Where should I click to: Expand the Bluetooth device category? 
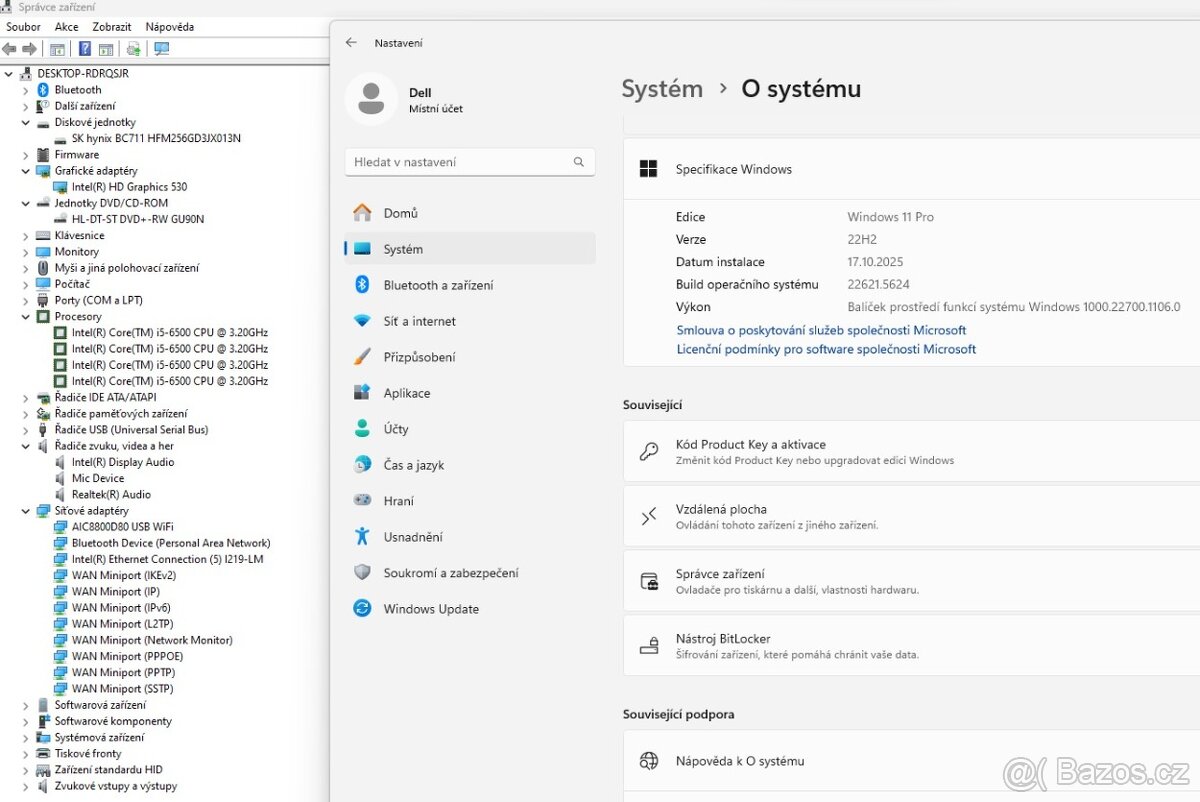[26, 90]
